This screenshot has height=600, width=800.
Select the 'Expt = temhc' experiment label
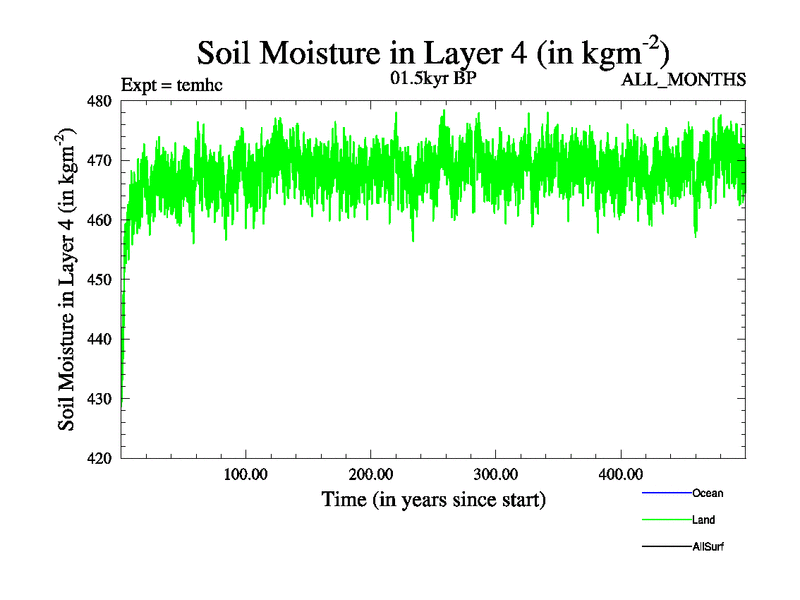pyautogui.click(x=171, y=84)
